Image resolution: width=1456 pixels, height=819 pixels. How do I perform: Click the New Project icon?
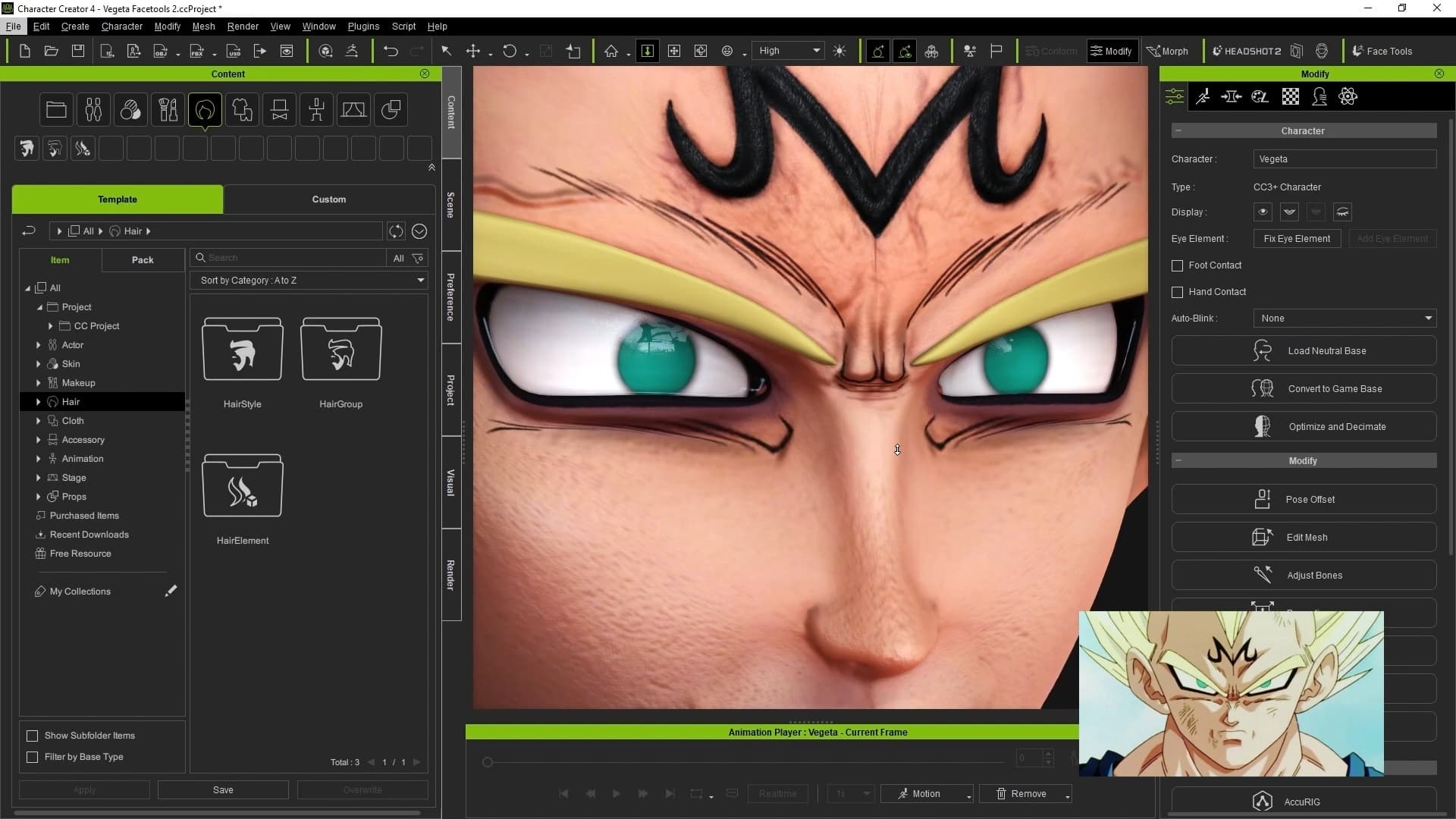pyautogui.click(x=24, y=51)
